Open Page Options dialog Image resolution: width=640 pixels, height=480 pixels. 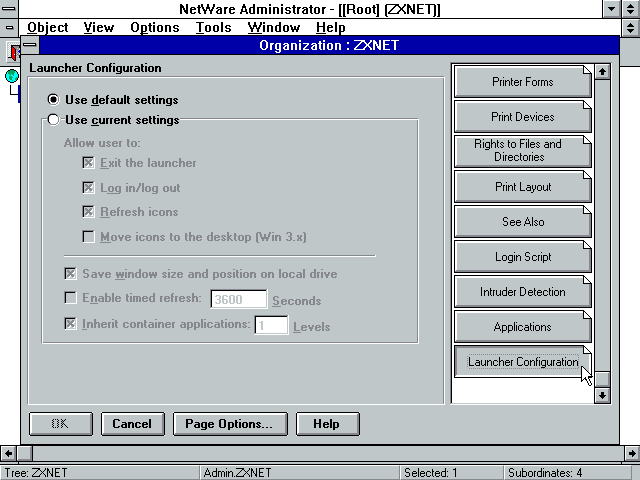230,424
